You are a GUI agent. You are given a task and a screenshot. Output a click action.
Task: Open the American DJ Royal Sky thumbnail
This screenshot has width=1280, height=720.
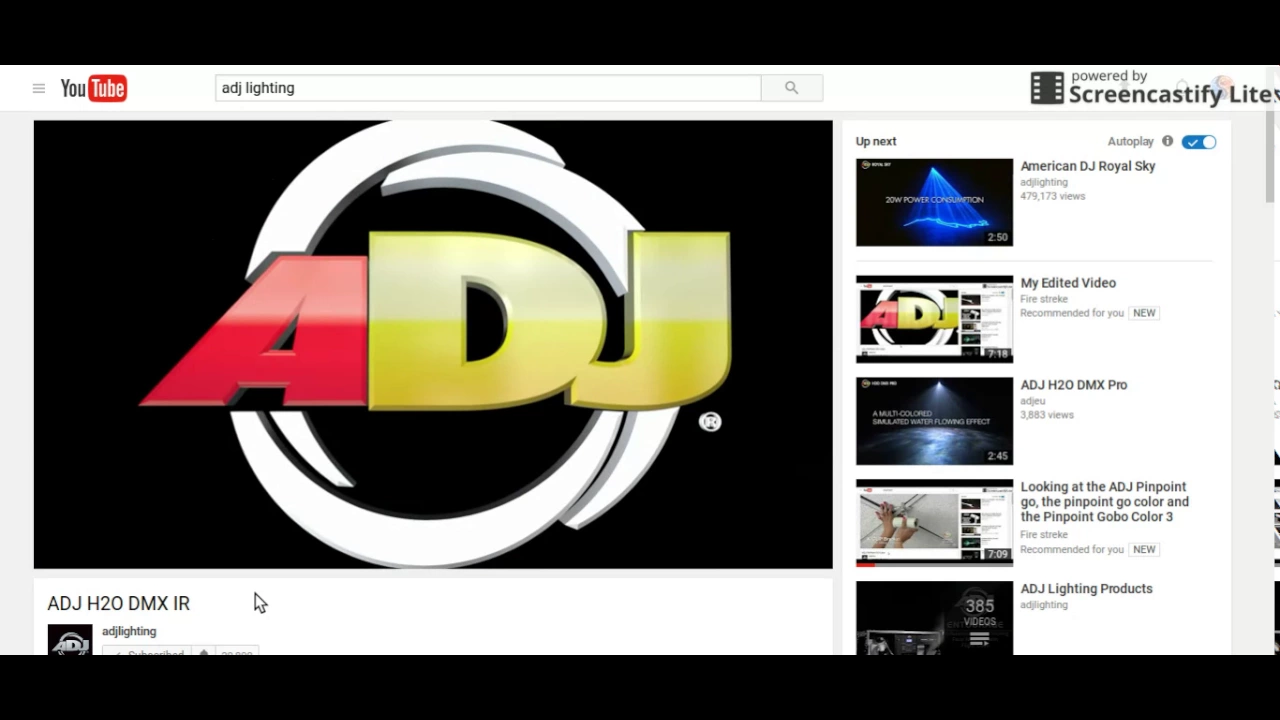pyautogui.click(x=934, y=202)
